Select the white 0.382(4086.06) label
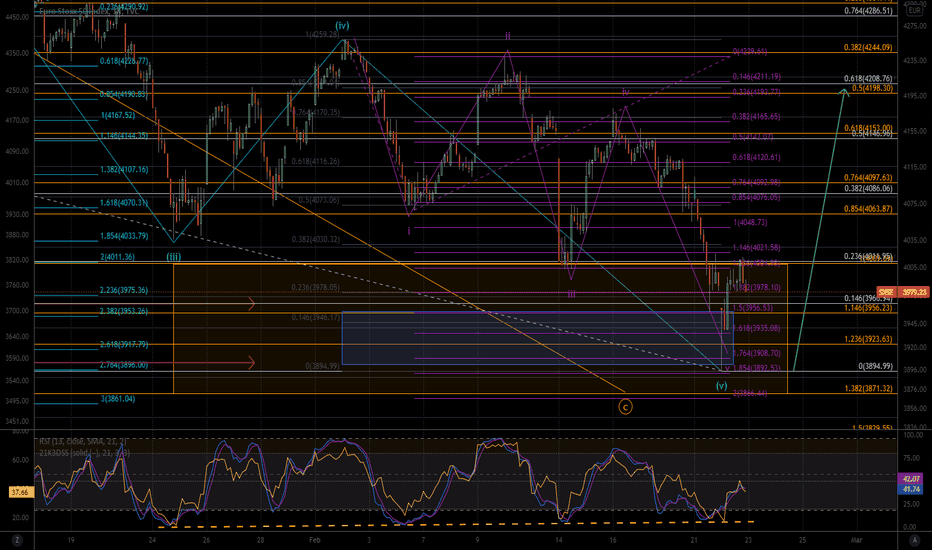 pos(868,188)
